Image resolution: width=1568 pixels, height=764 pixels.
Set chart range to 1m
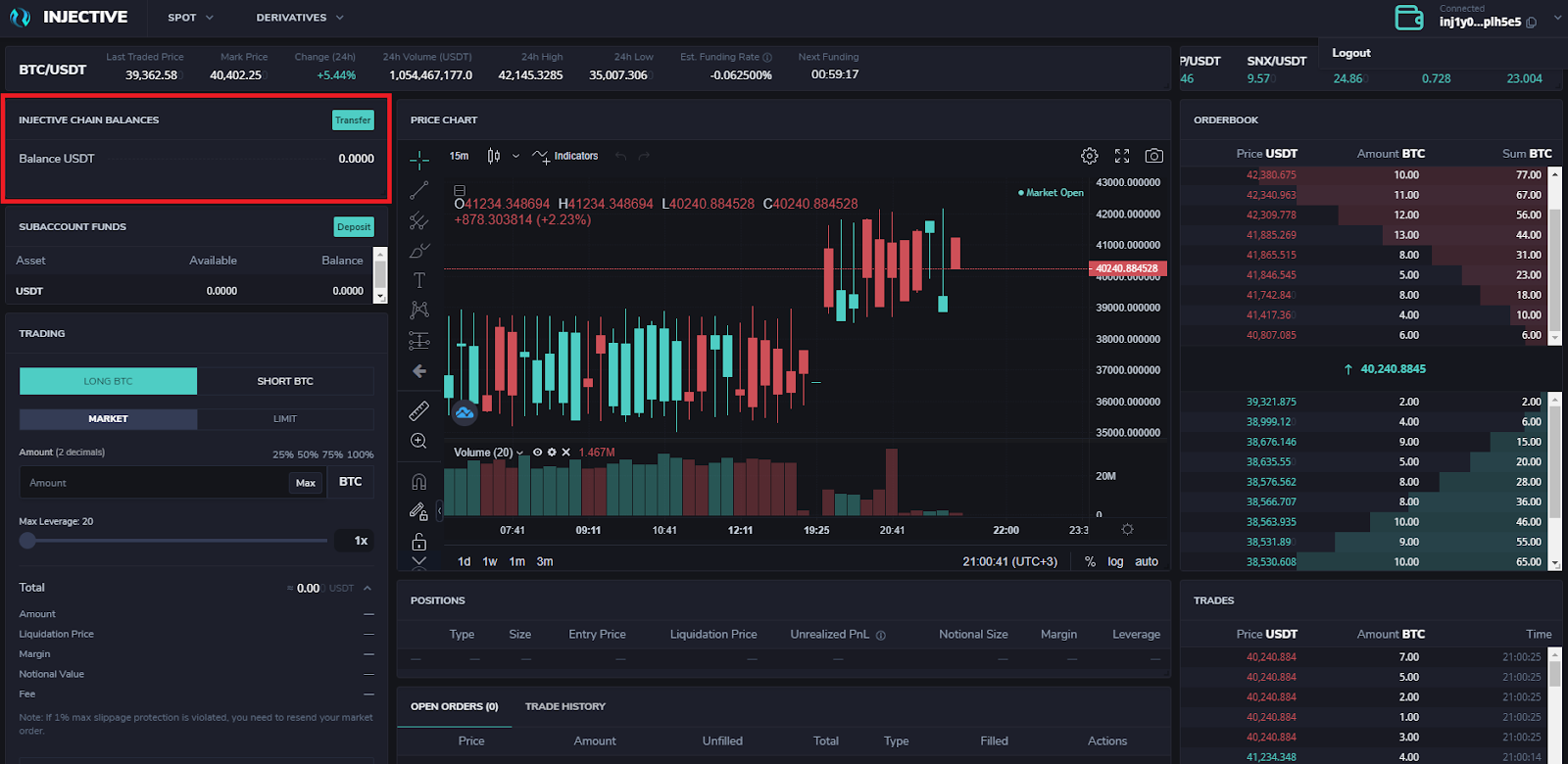(x=517, y=561)
